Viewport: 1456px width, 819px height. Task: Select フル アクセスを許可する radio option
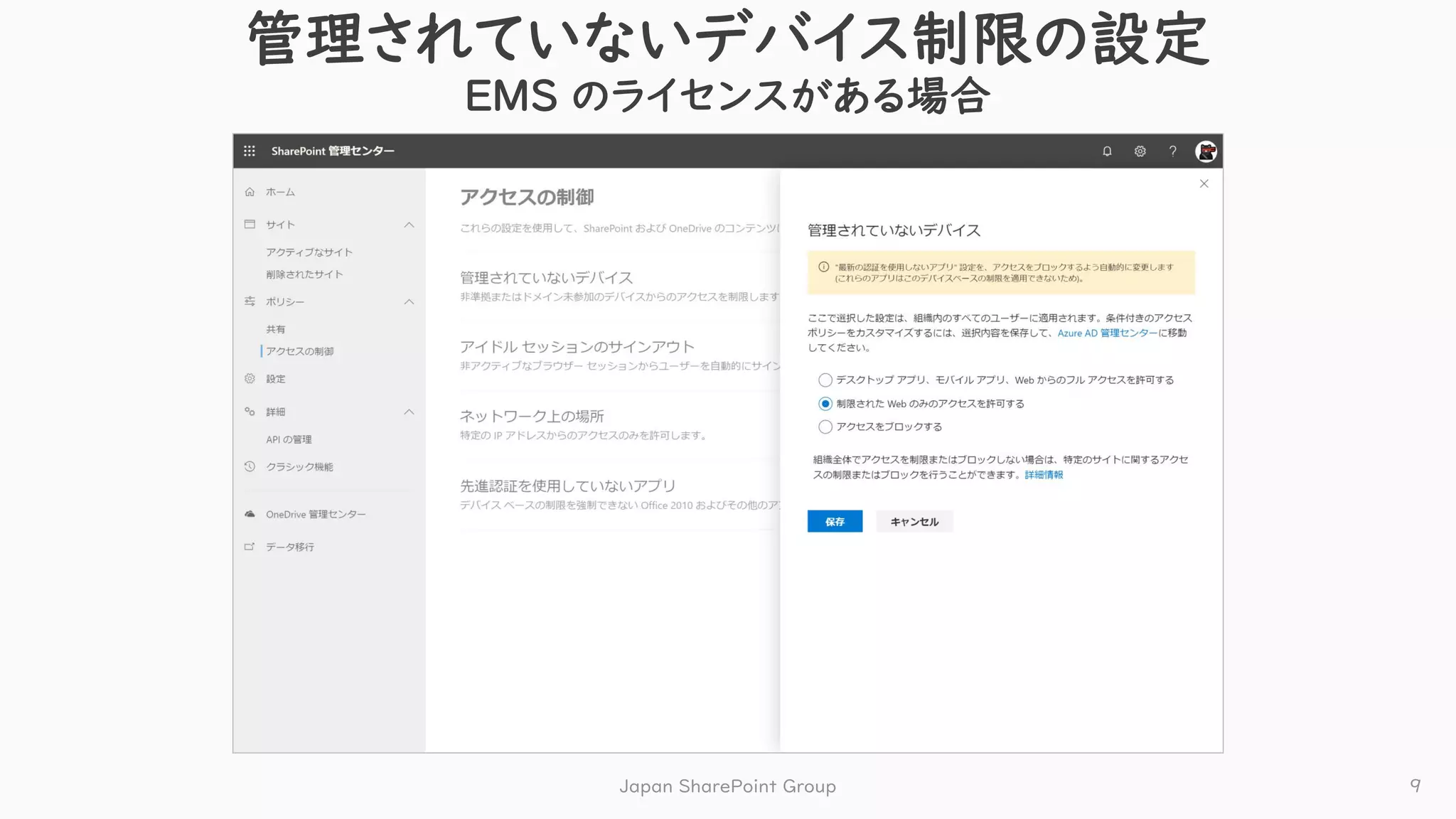825,380
